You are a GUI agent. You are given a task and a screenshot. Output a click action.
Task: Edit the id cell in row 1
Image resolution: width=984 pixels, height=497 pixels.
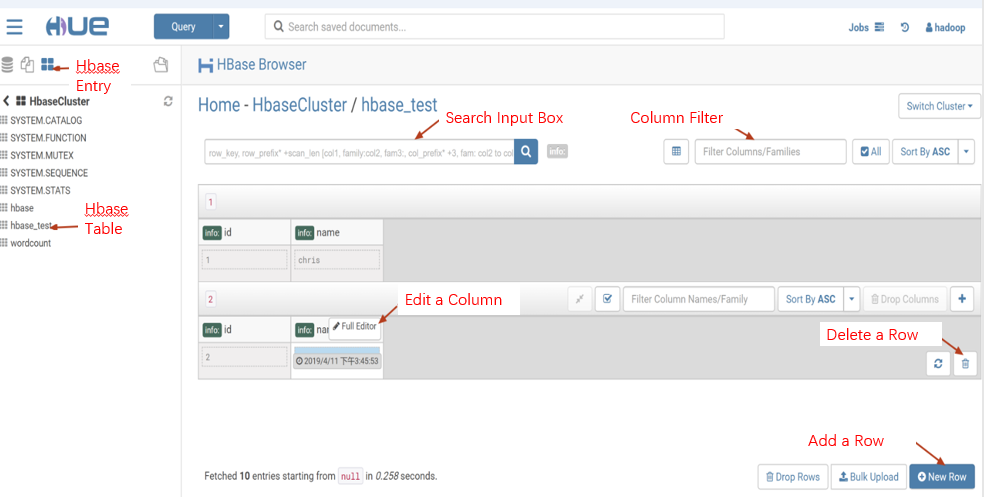pos(245,260)
